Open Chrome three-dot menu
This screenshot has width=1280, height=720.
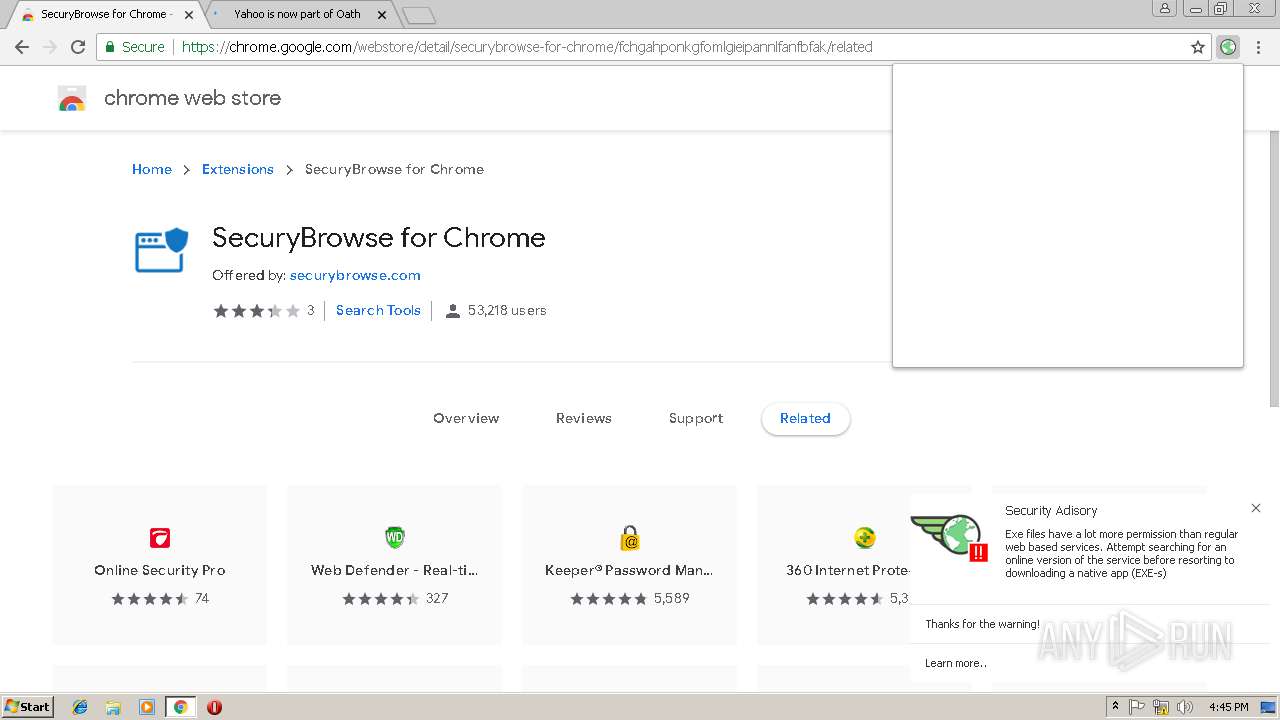[x=1259, y=47]
